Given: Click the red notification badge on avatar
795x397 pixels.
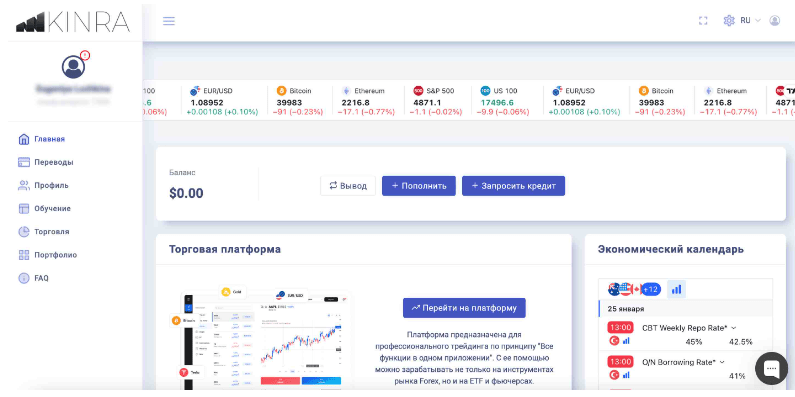Looking at the screenshot, I should point(85,55).
